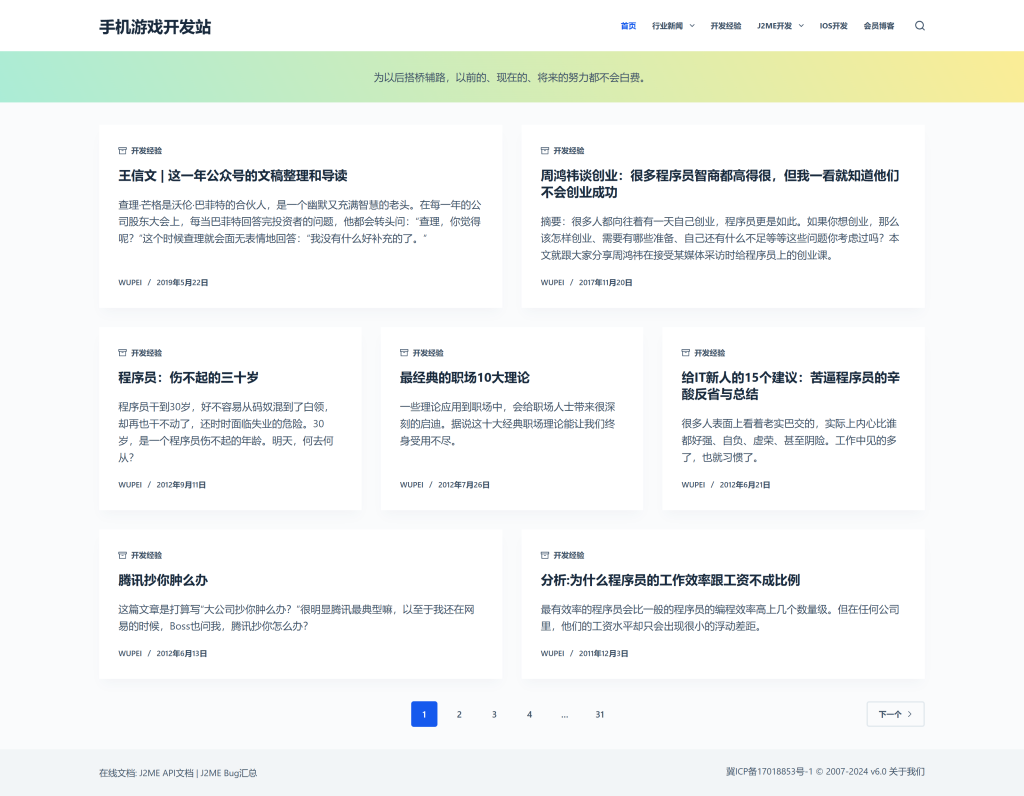The height and width of the screenshot is (796, 1024).
Task: Select the 首页 menu item
Action: tap(628, 26)
